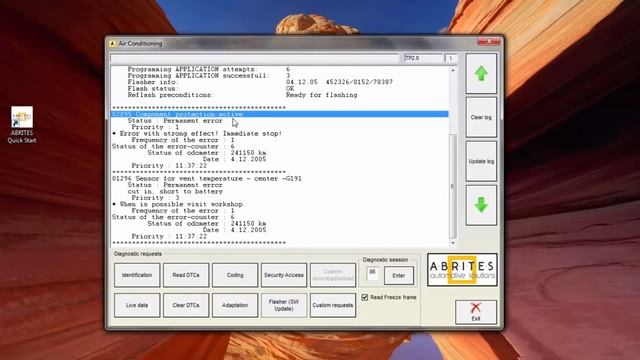Click the 'Flasher info' log line
This screenshot has height=360, width=640.
click(260, 82)
